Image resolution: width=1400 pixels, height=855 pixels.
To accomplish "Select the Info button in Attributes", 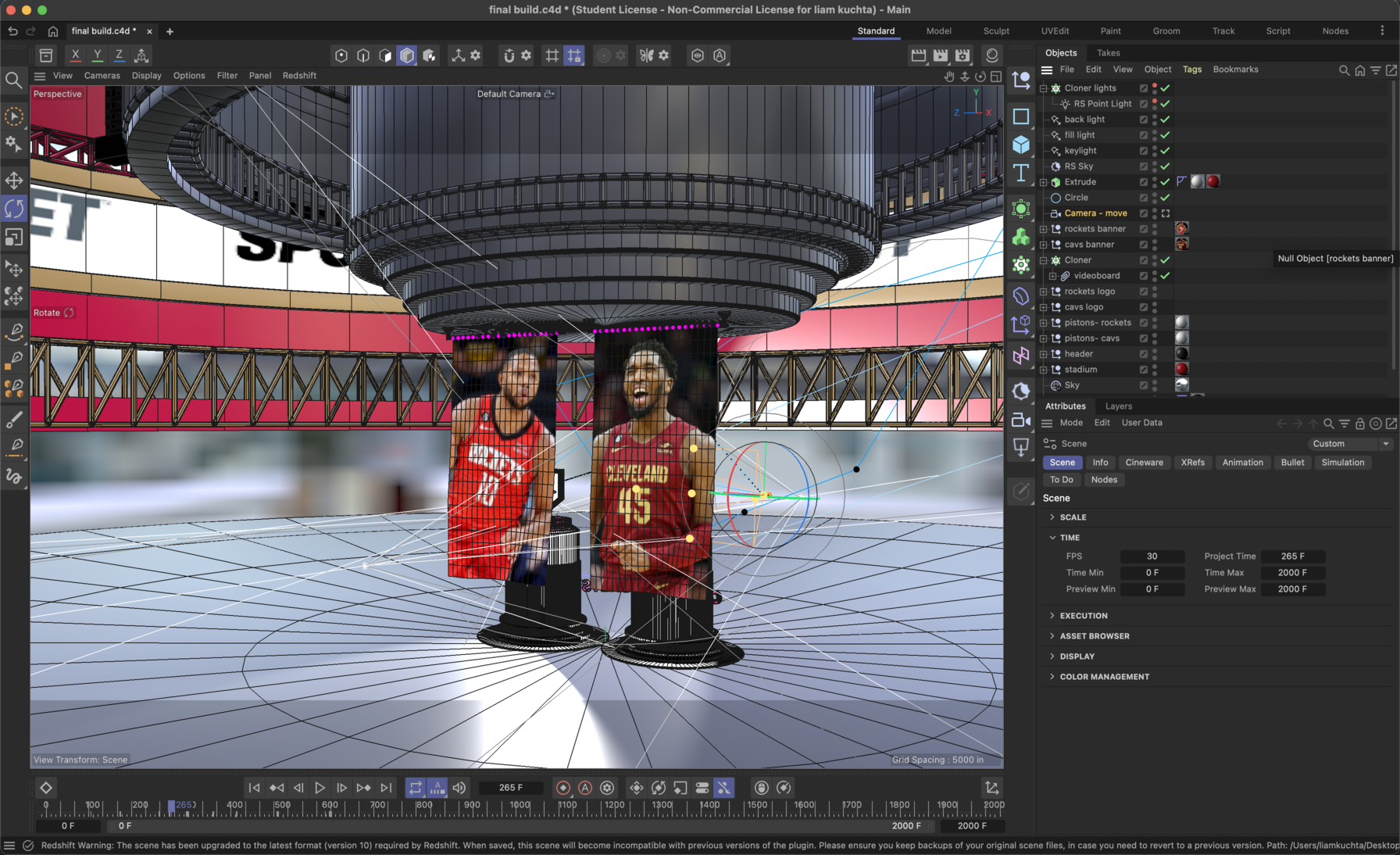I will 1100,463.
